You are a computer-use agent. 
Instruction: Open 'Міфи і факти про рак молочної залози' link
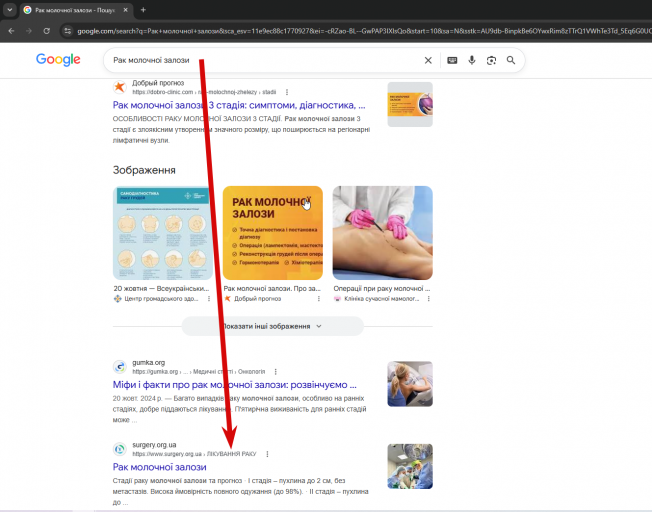tap(235, 385)
